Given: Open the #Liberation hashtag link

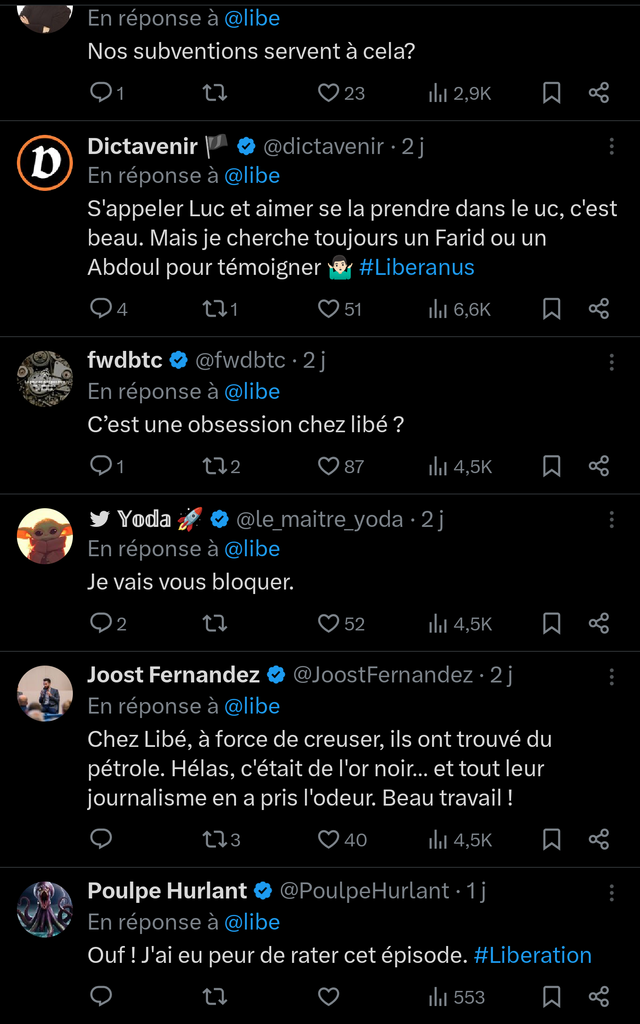Looking at the screenshot, I should click(x=532, y=955).
